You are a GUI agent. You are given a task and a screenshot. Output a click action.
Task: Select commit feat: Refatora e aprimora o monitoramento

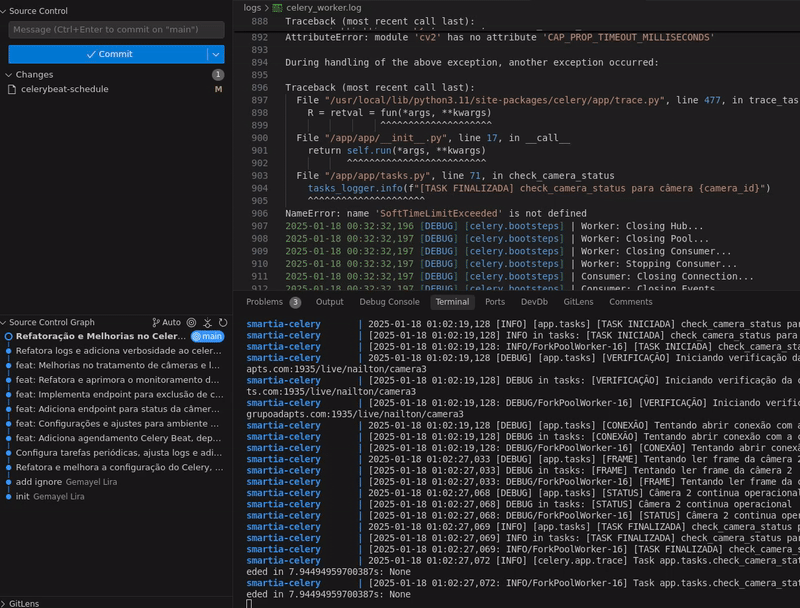coord(117,380)
